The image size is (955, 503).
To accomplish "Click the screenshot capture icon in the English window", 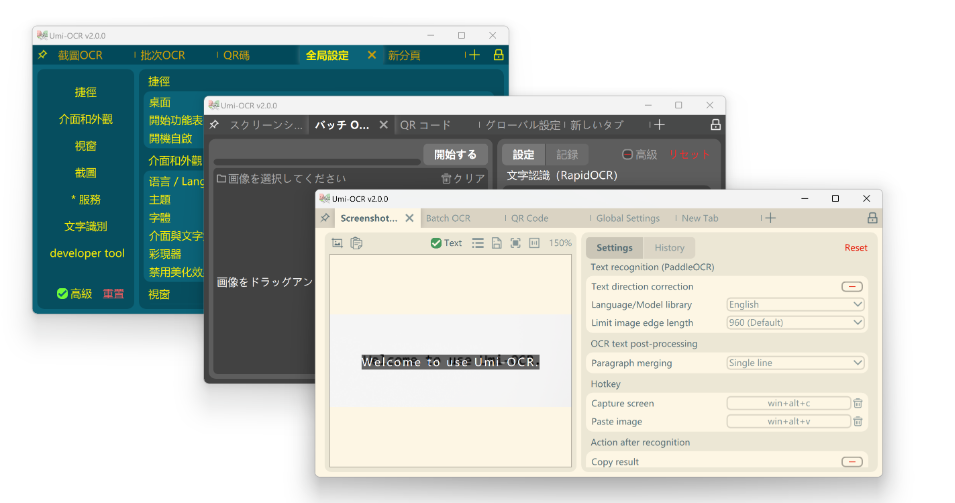I will [337, 243].
